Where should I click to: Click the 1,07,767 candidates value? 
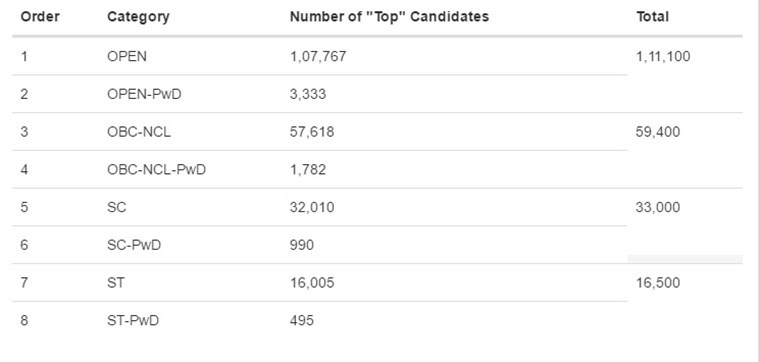(318, 57)
